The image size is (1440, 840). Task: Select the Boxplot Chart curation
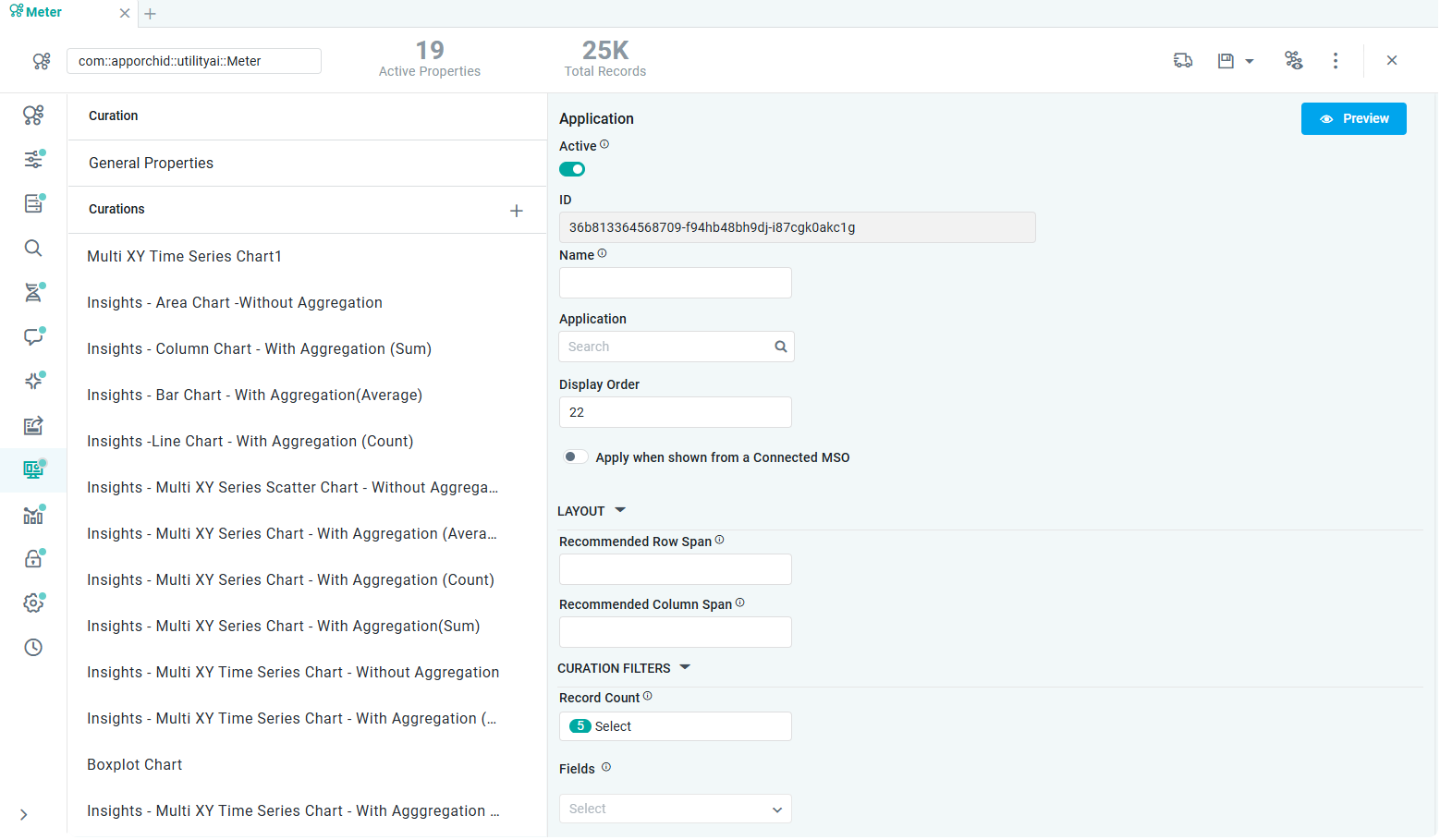[x=135, y=765]
